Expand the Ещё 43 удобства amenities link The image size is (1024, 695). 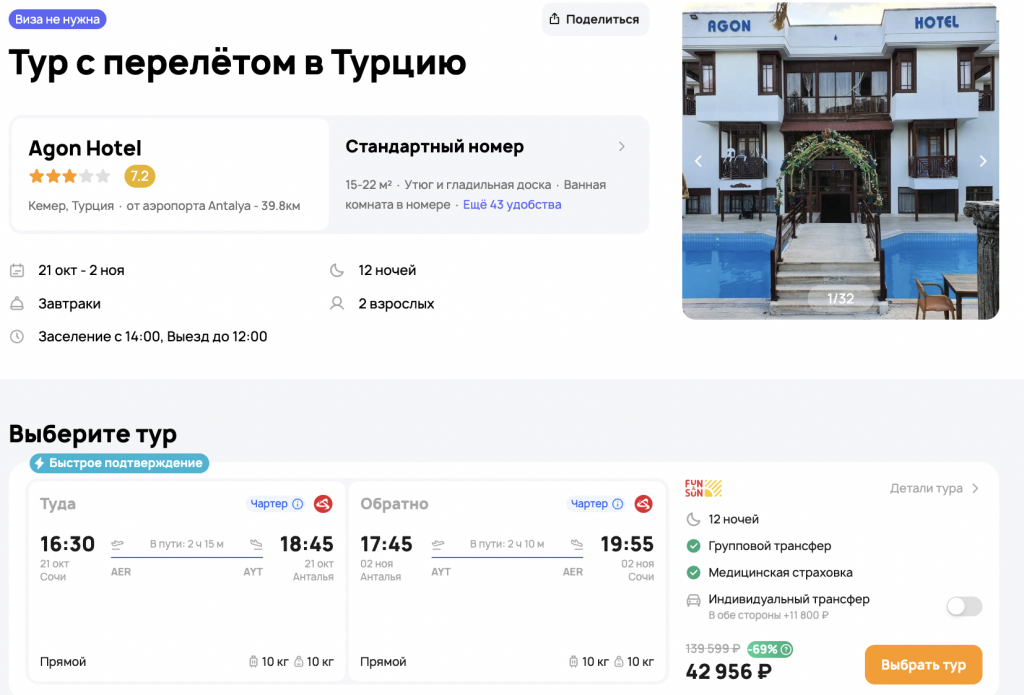pyautogui.click(x=512, y=204)
